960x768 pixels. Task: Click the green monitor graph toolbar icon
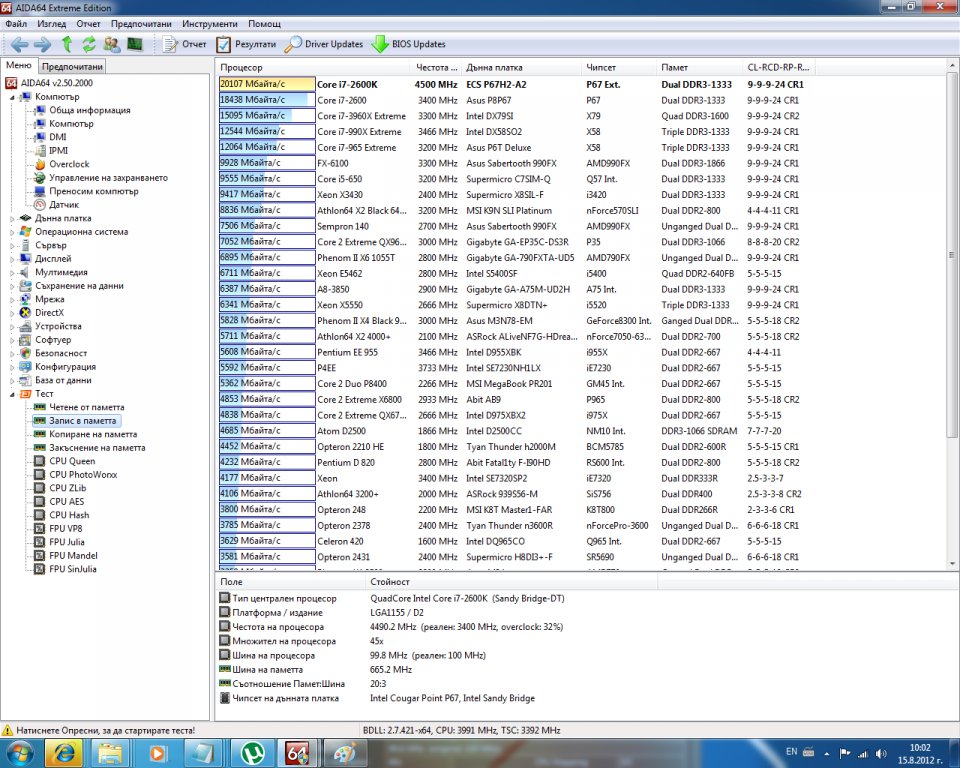click(x=134, y=44)
